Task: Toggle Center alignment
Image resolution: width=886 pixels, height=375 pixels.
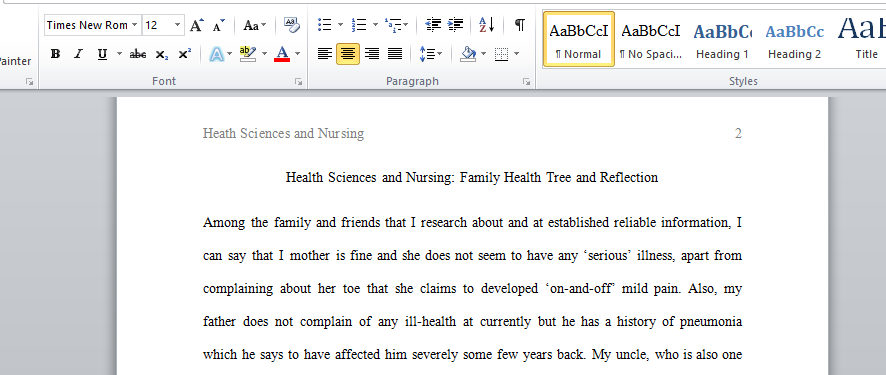Action: (348, 54)
